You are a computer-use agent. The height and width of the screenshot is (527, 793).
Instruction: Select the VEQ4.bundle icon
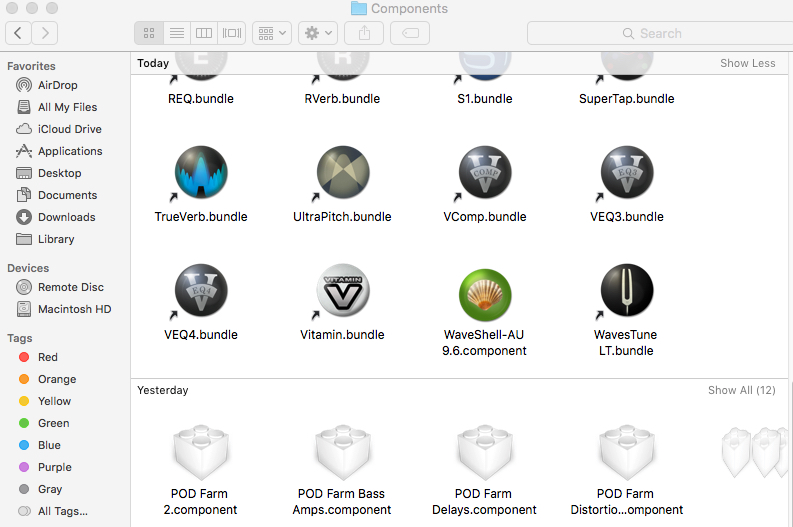point(201,290)
